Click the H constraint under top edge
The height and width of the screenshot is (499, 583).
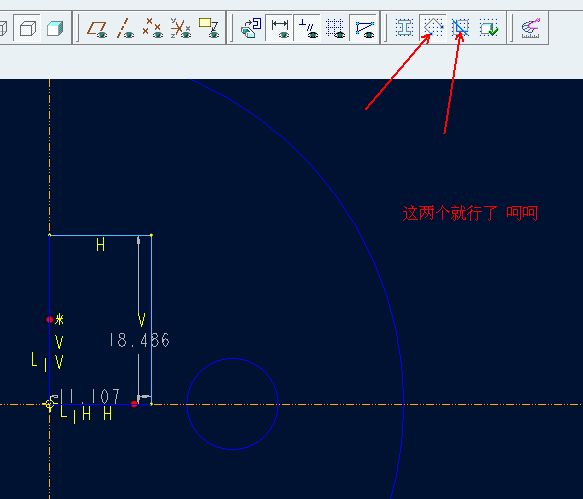[x=100, y=245]
